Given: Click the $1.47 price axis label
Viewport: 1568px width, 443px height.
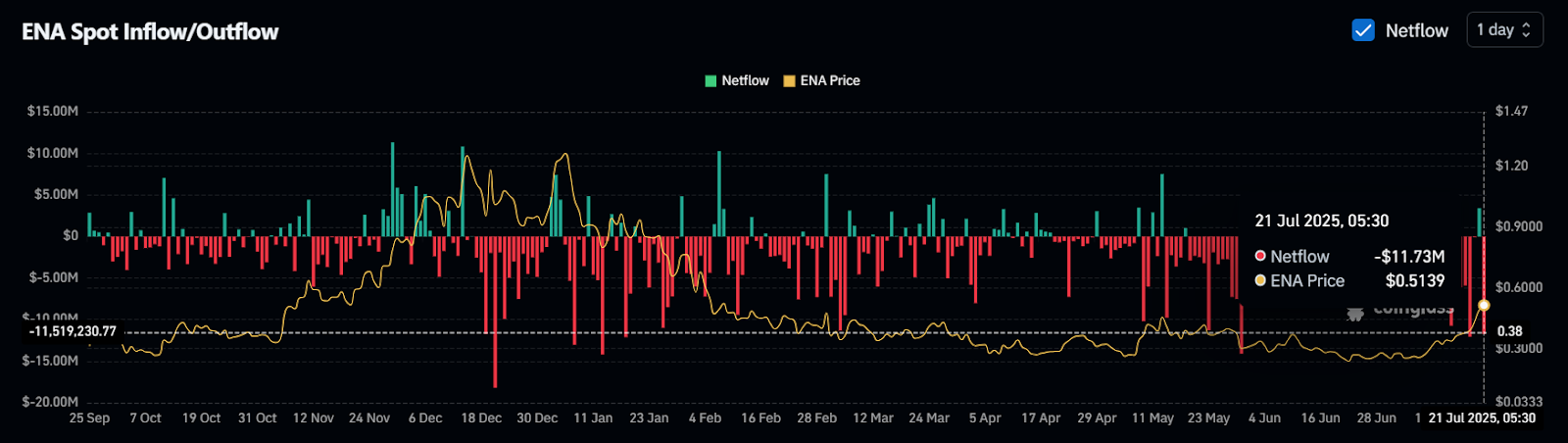Looking at the screenshot, I should pyautogui.click(x=1511, y=111).
